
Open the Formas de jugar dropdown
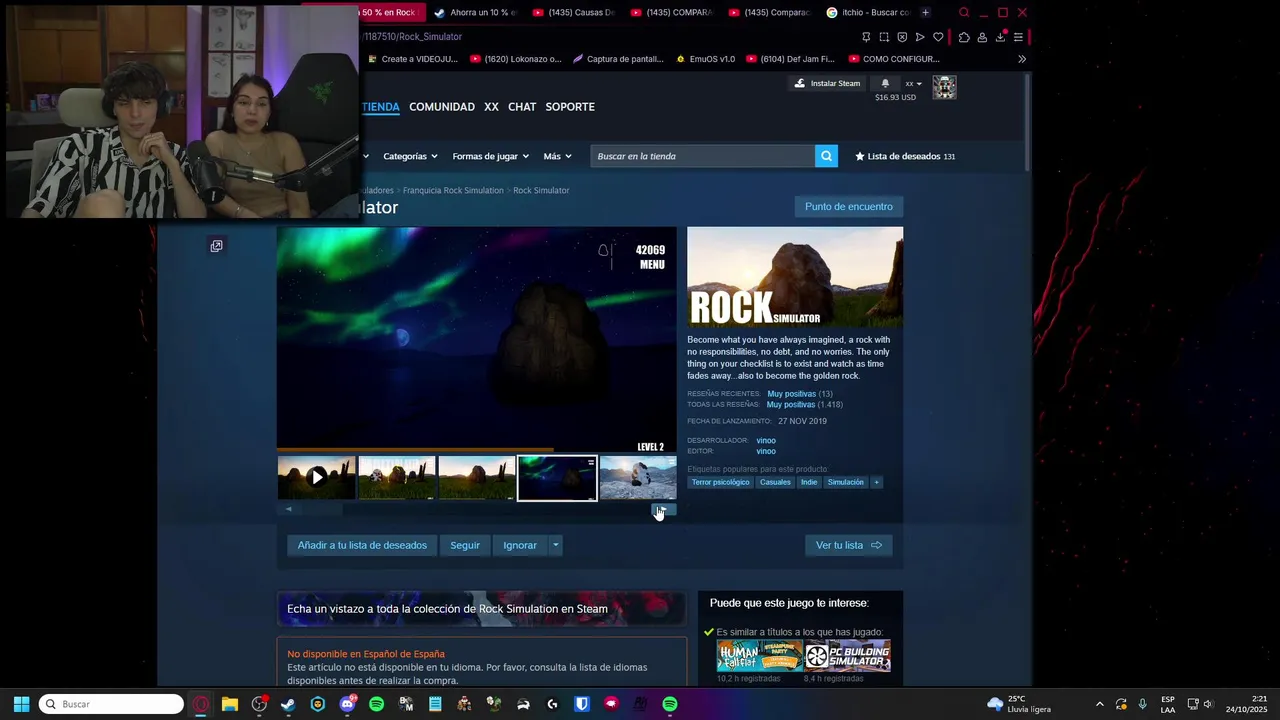coord(490,156)
